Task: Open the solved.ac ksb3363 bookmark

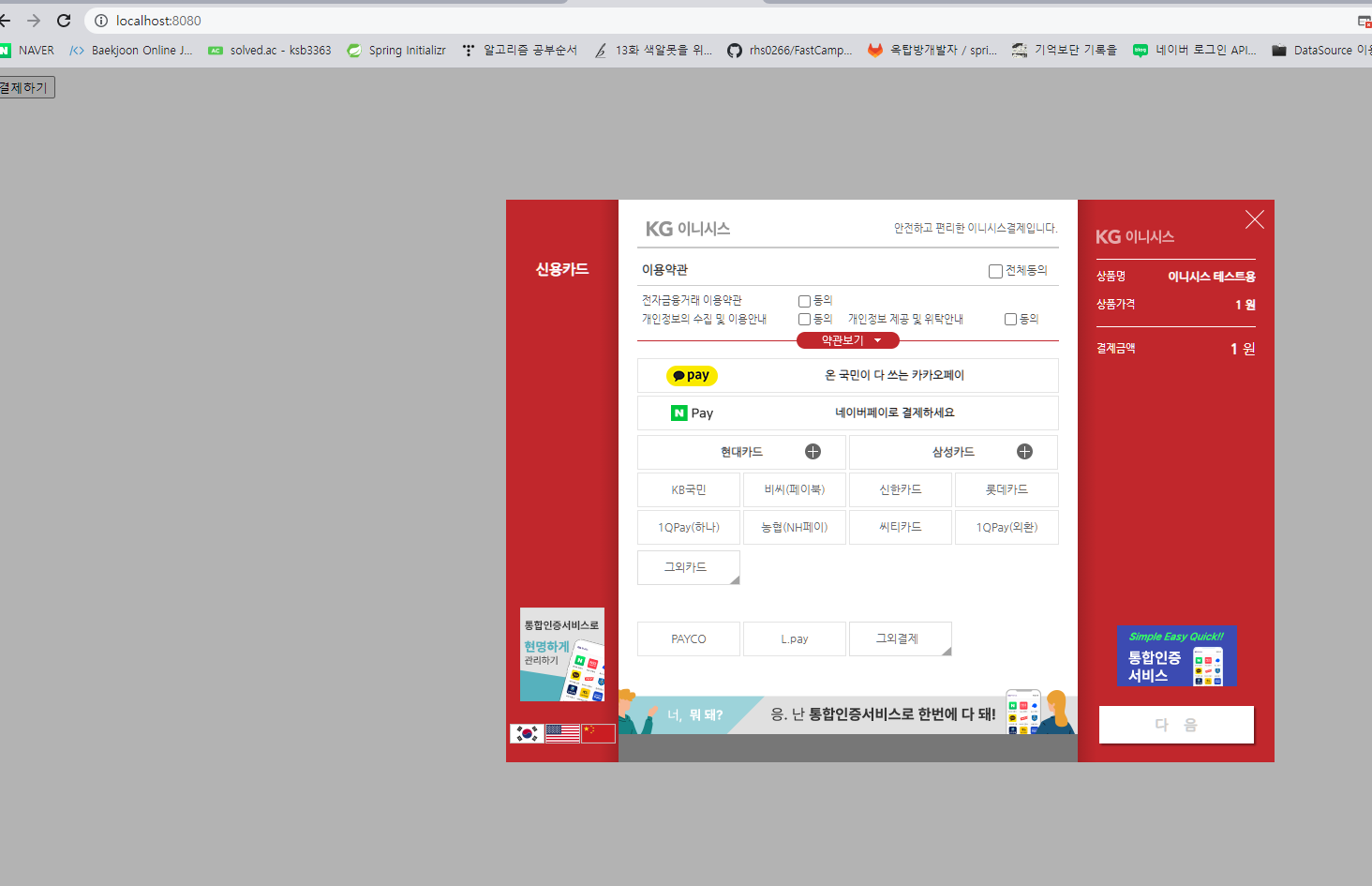Action: click(x=270, y=51)
